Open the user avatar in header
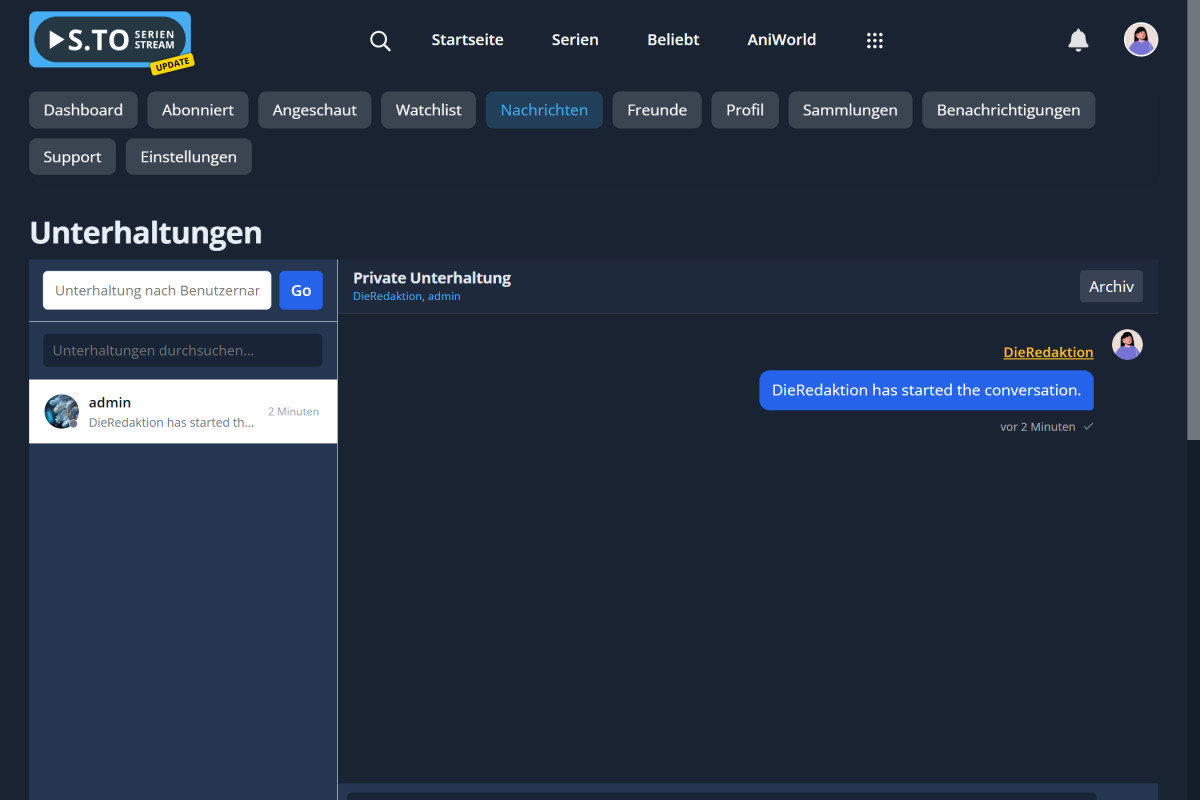The height and width of the screenshot is (800, 1200). click(1140, 40)
